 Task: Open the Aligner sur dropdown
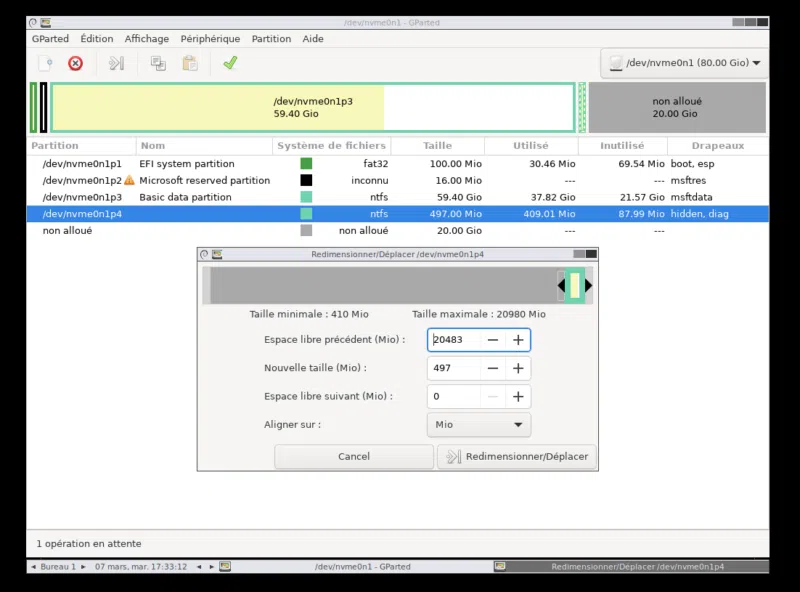[x=478, y=425]
